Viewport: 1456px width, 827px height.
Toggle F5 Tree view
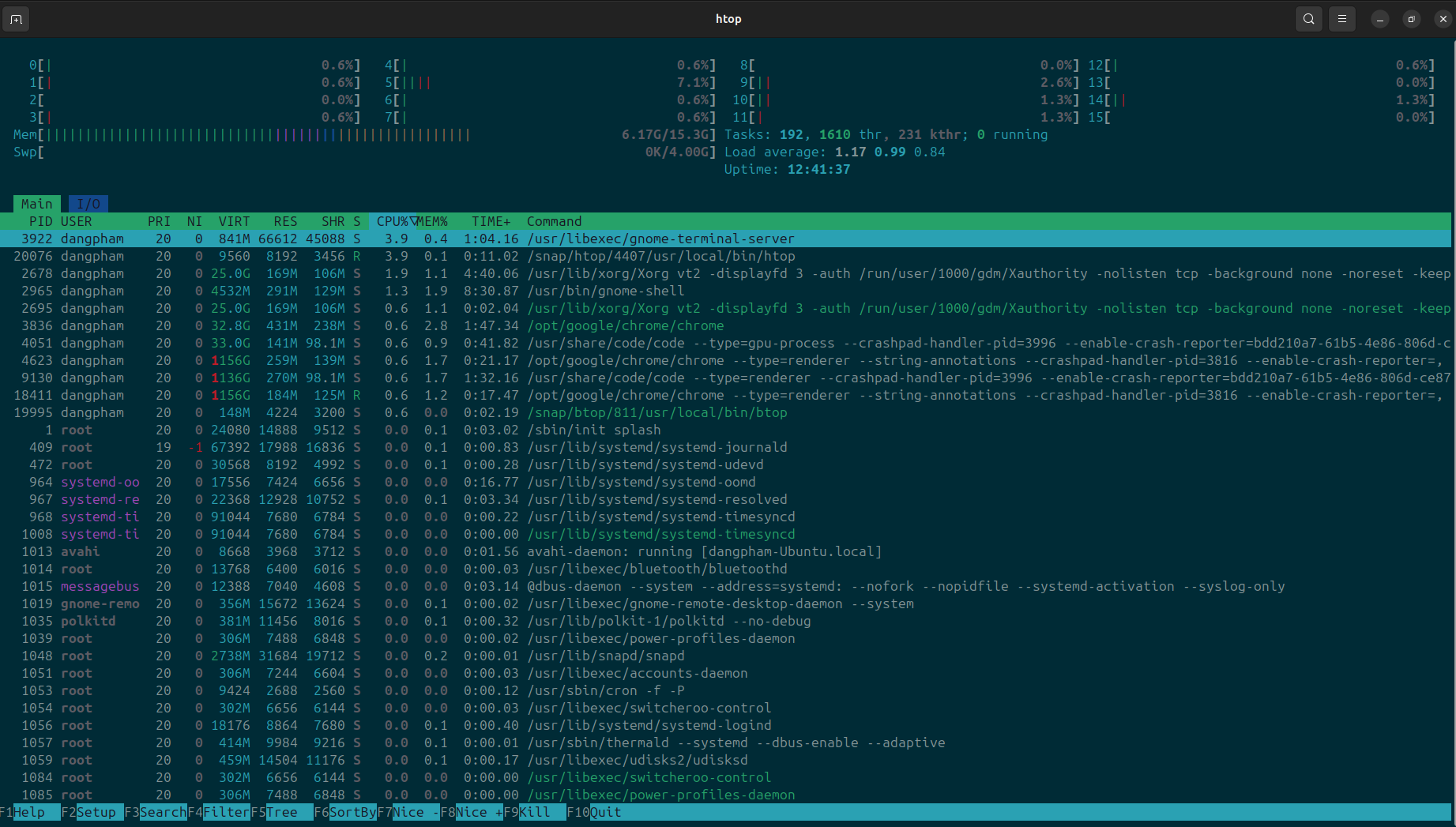coord(282,812)
